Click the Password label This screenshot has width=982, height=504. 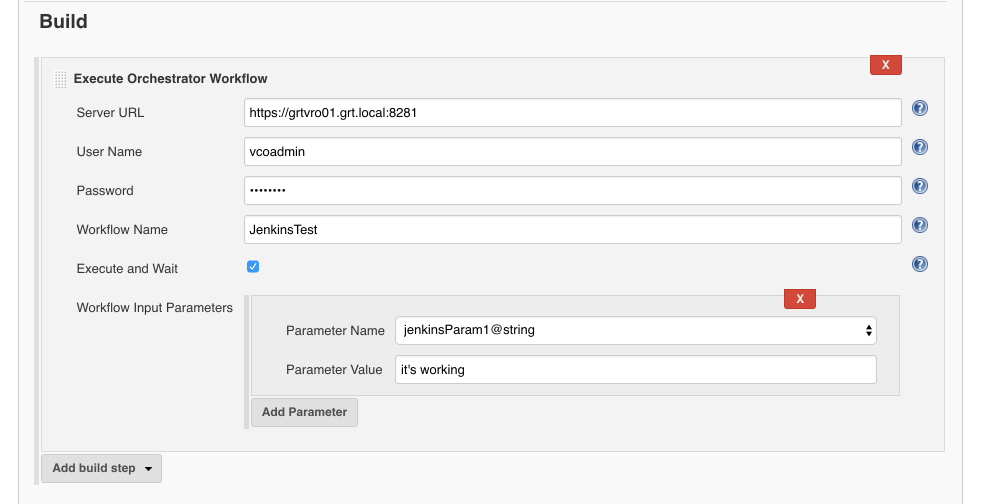tap(105, 190)
